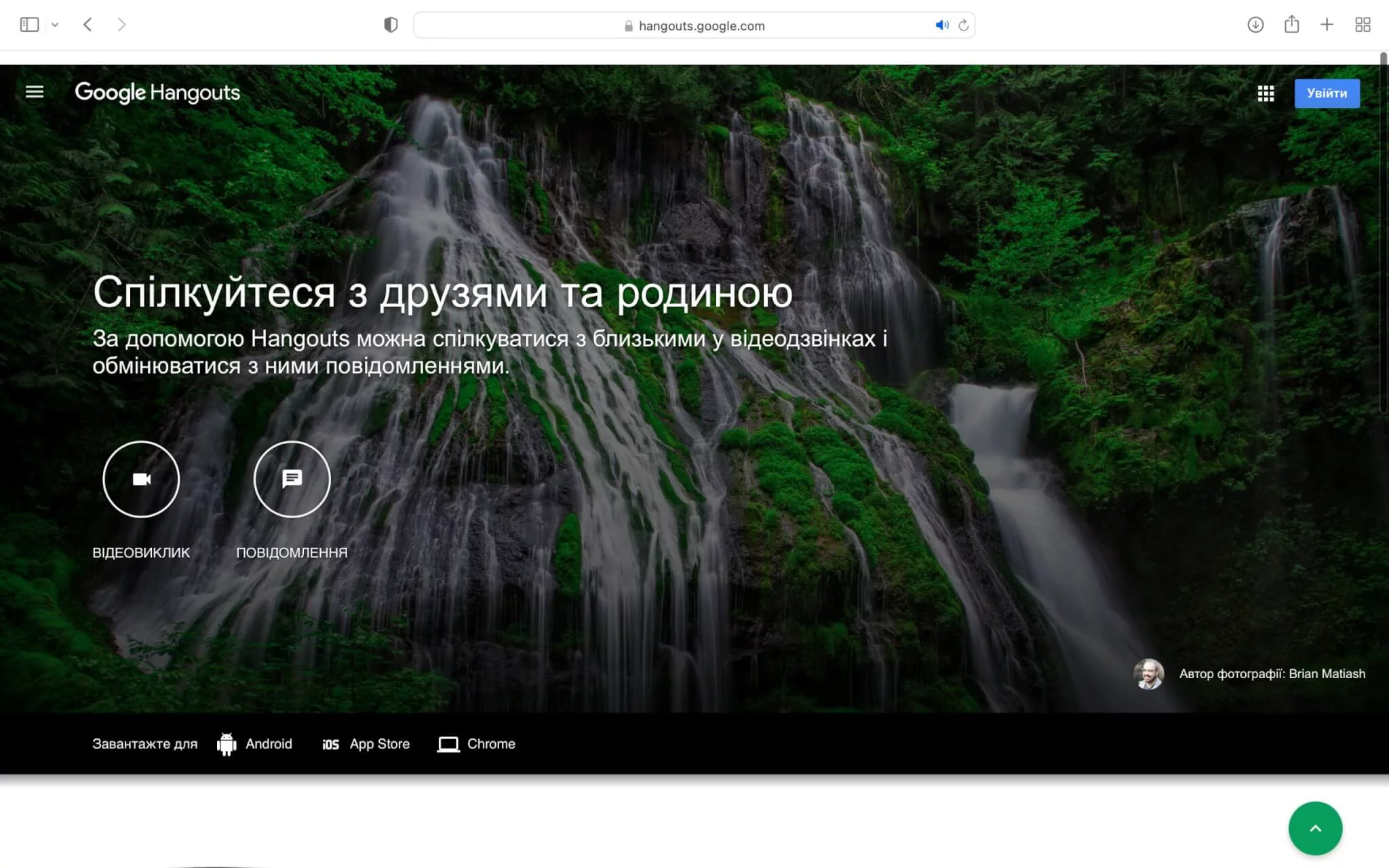Open browser downloads list
This screenshot has height=868, width=1389.
pyautogui.click(x=1256, y=24)
